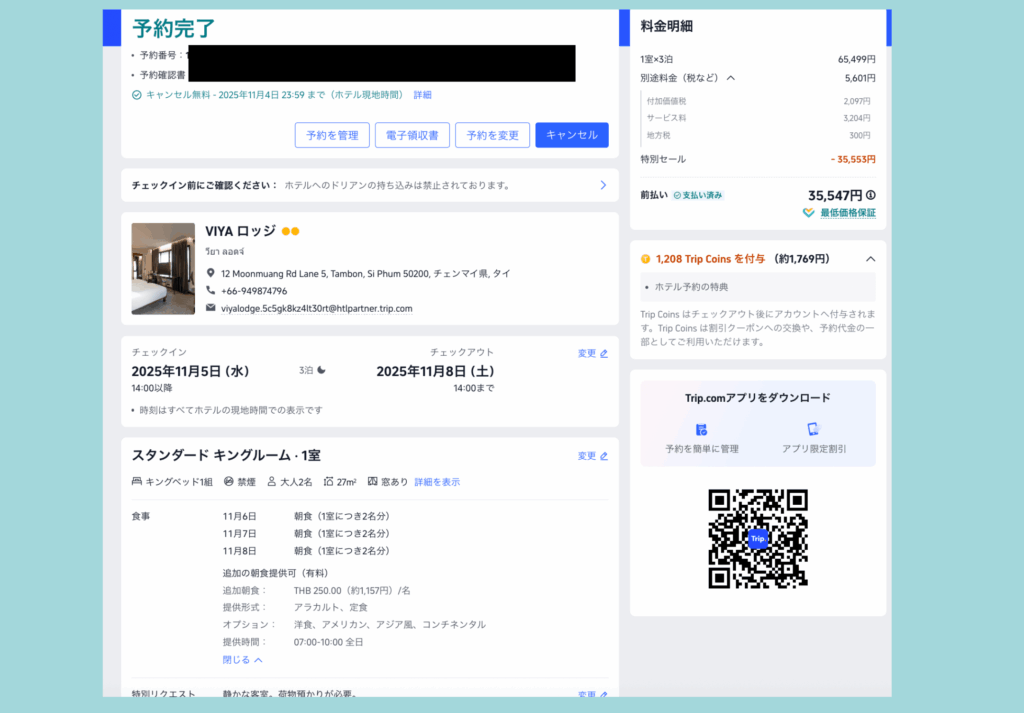Screen dimensions: 1024x713
Task: Click the no-smoking 禁煙 icon
Action: (x=229, y=482)
